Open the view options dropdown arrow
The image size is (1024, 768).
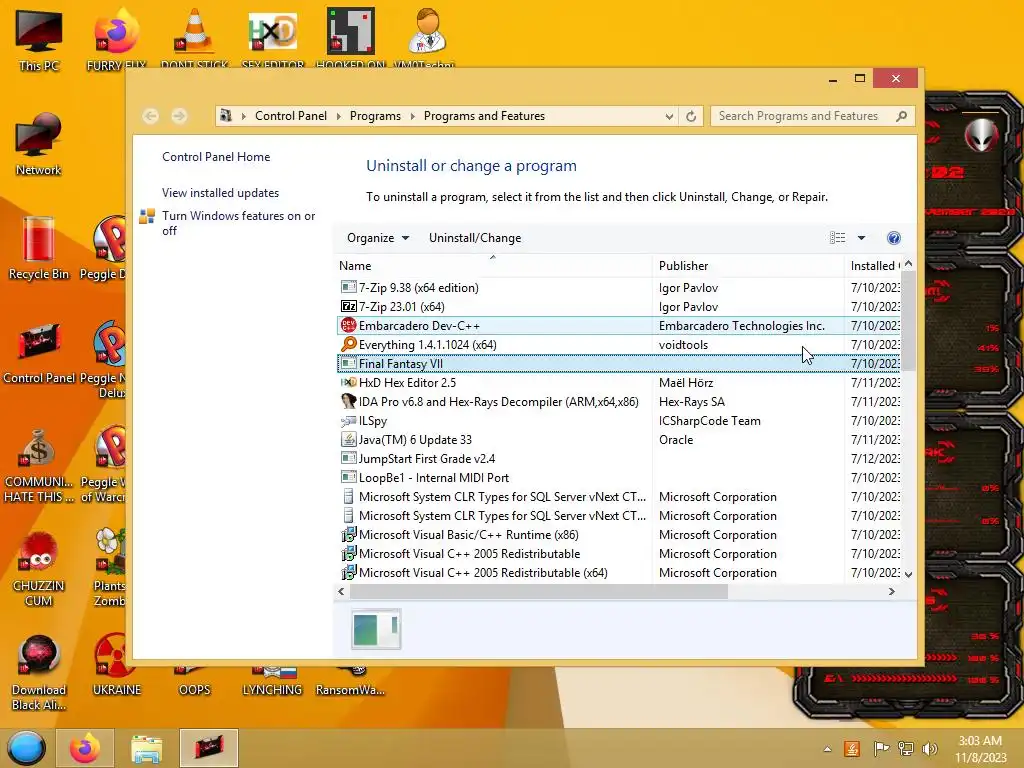point(861,238)
